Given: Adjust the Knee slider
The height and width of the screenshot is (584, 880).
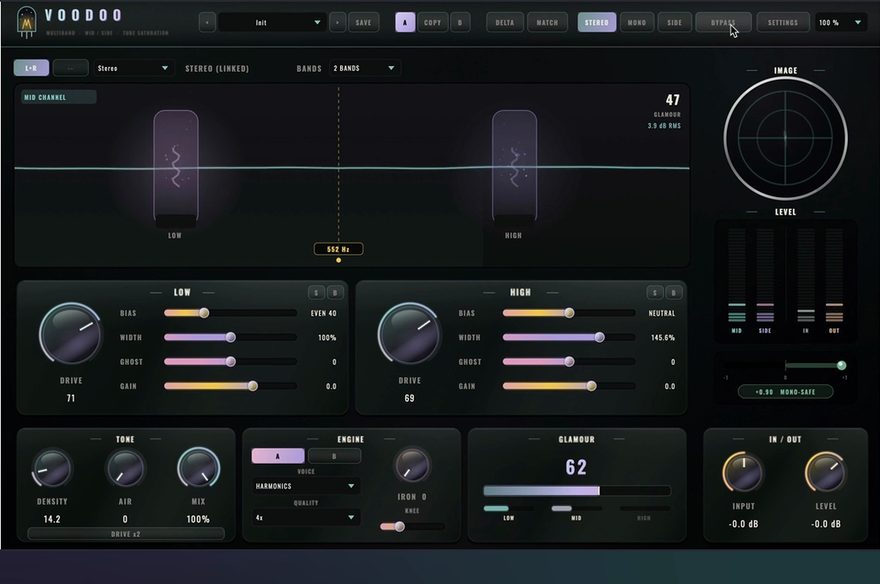Looking at the screenshot, I should coord(412,526).
